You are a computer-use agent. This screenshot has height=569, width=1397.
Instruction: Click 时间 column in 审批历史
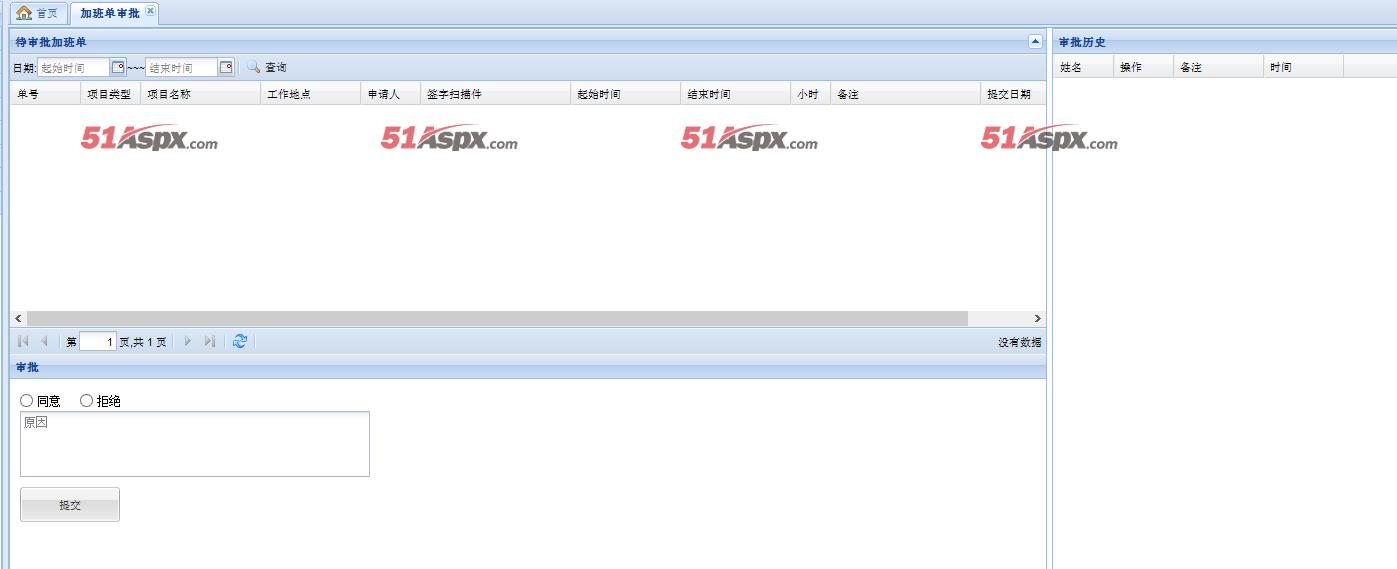(x=1303, y=67)
